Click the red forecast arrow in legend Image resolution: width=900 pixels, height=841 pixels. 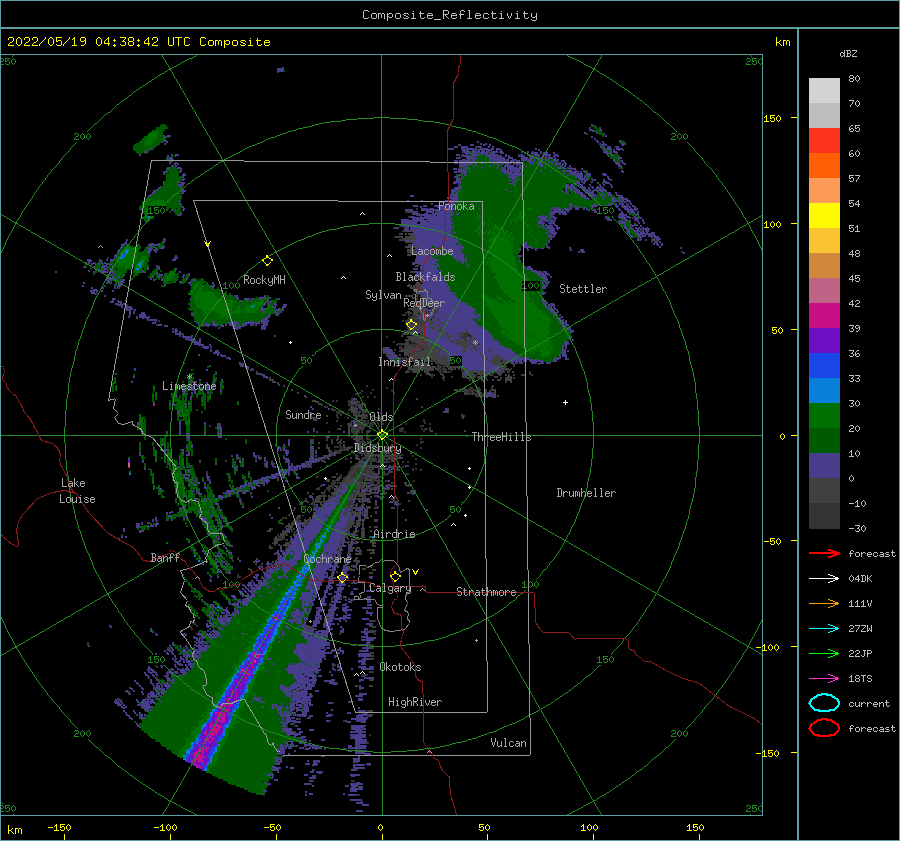coord(824,553)
